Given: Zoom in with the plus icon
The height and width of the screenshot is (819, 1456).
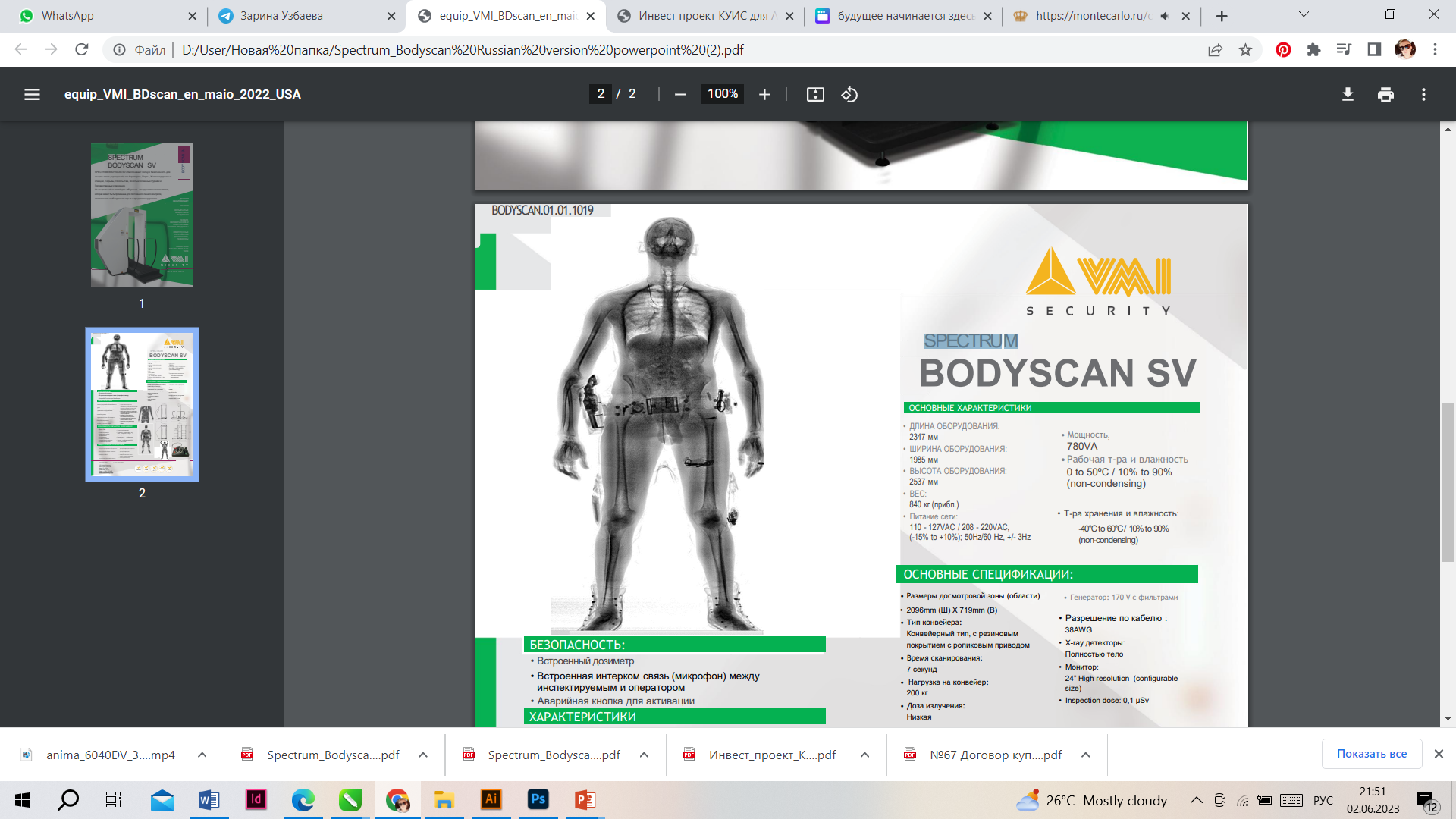Looking at the screenshot, I should pyautogui.click(x=764, y=94).
